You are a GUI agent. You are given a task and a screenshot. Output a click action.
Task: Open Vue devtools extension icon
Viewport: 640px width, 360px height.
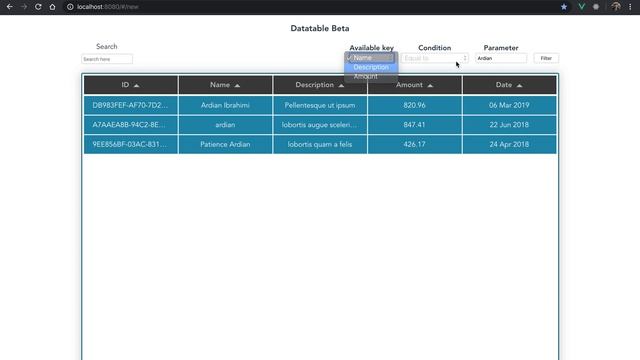582,7
